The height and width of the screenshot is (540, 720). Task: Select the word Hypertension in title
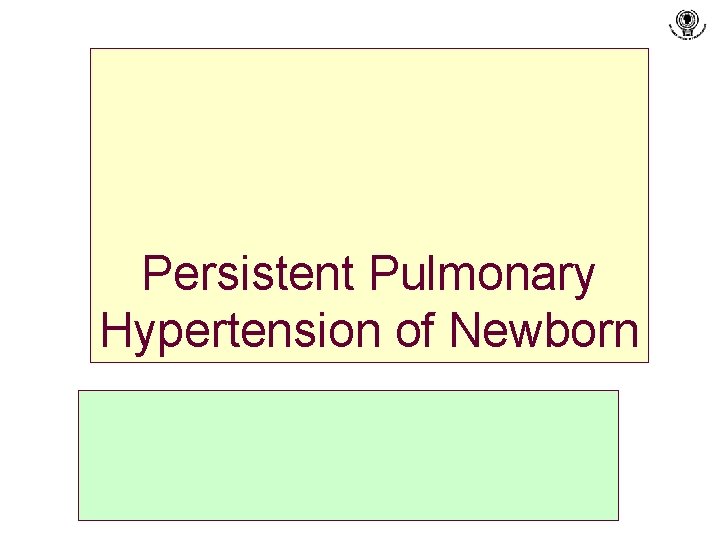pos(241,332)
